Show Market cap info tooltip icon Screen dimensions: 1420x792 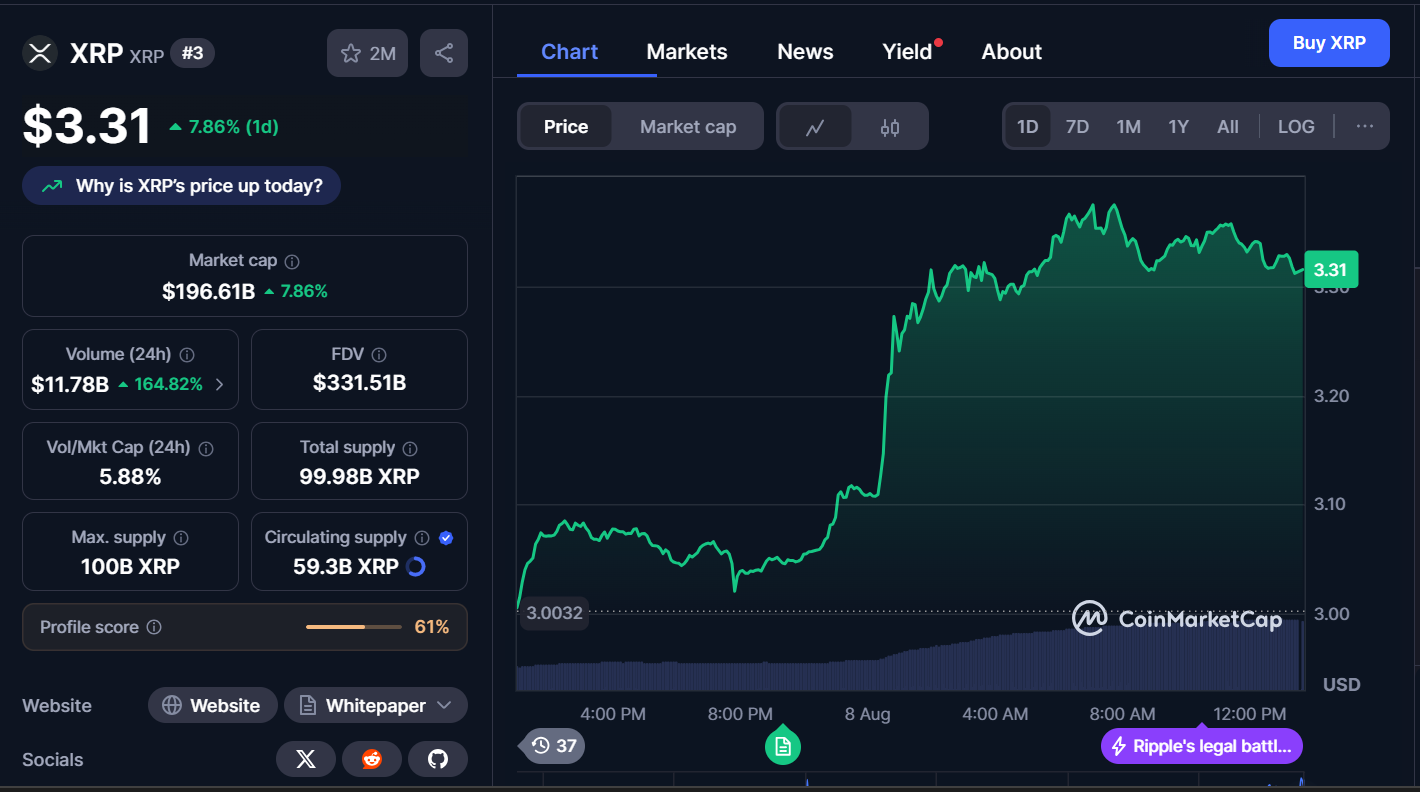(292, 261)
